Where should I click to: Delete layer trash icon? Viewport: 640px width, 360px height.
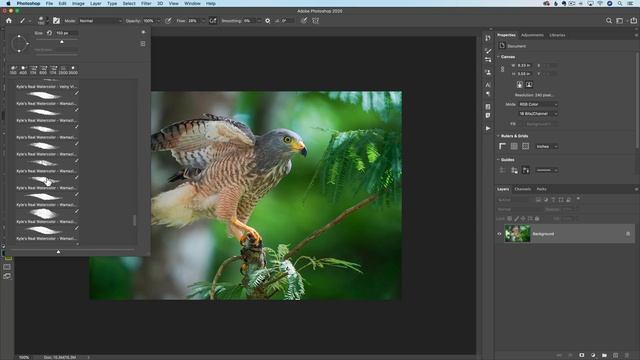click(627, 355)
